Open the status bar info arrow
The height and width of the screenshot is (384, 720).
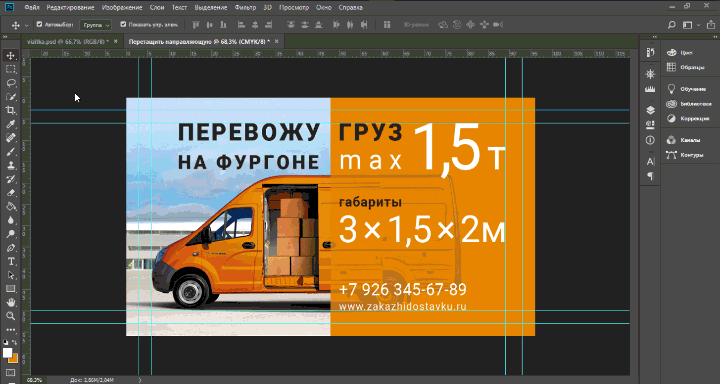point(140,380)
